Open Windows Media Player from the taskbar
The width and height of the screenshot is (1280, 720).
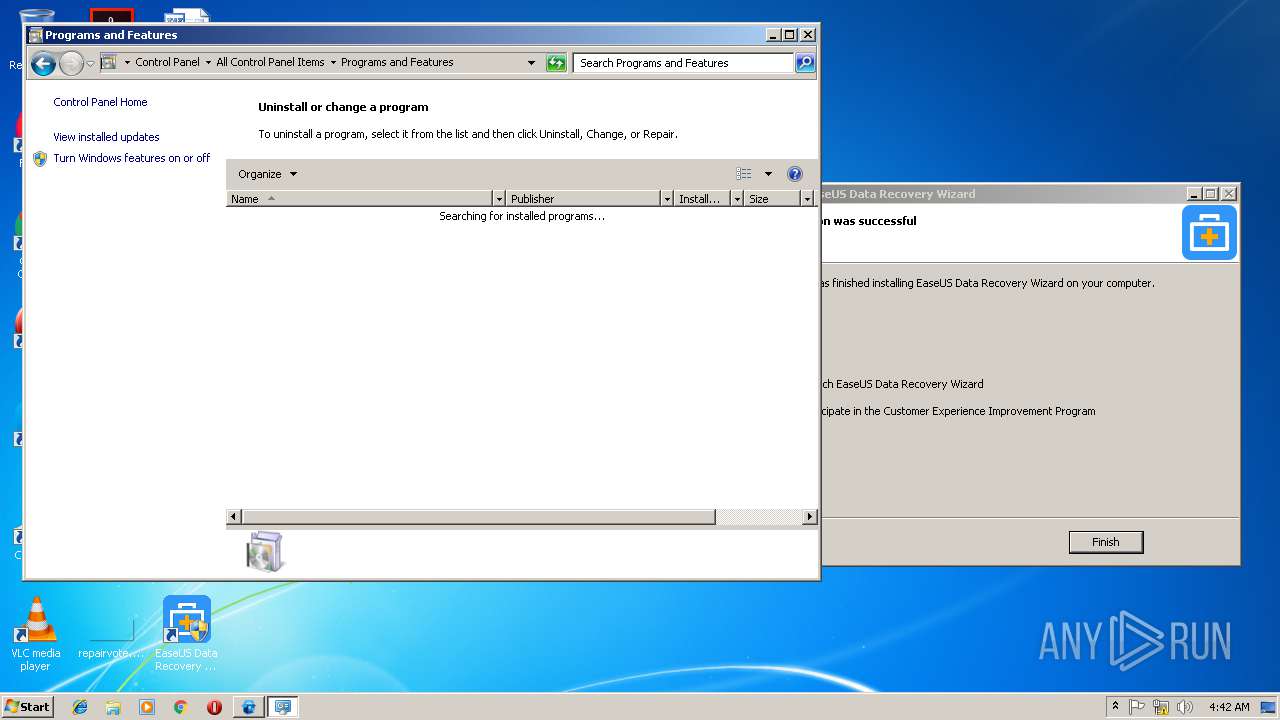(x=147, y=707)
